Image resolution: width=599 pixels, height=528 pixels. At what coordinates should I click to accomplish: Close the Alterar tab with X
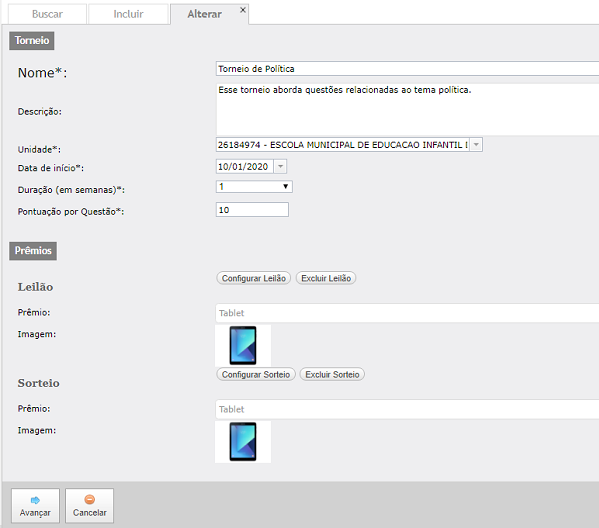click(243, 10)
